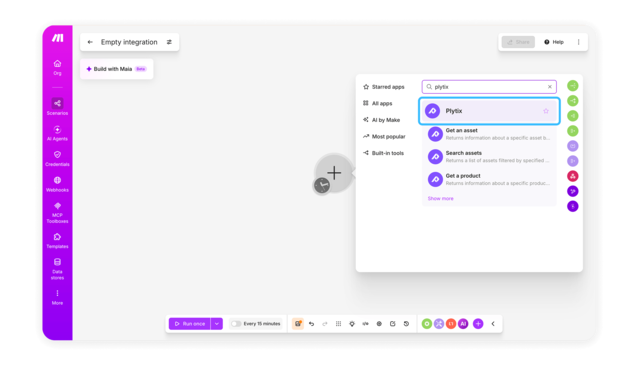
Task: Click the Show more link
Action: coord(440,199)
